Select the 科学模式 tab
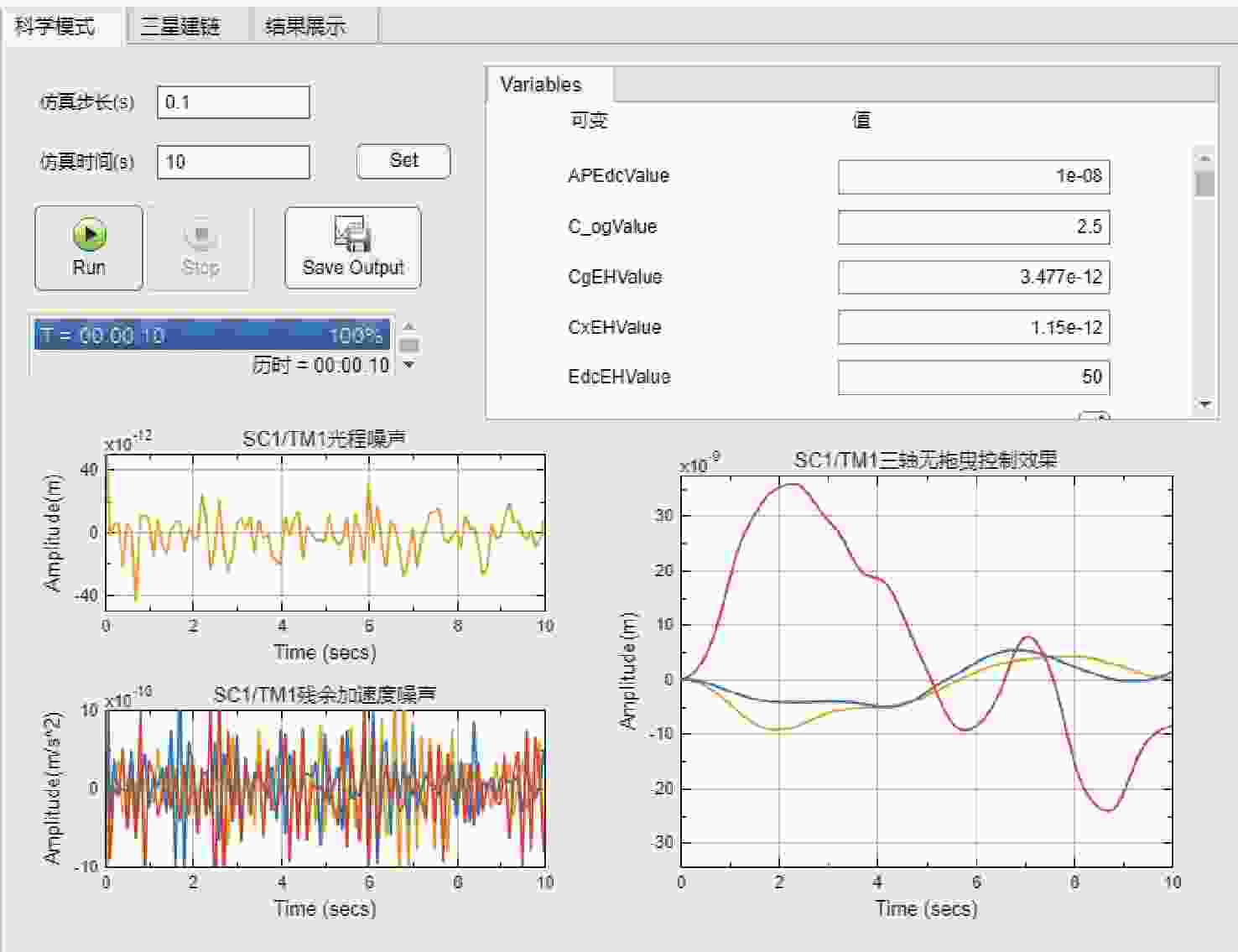The width and height of the screenshot is (1238, 952). [x=55, y=26]
